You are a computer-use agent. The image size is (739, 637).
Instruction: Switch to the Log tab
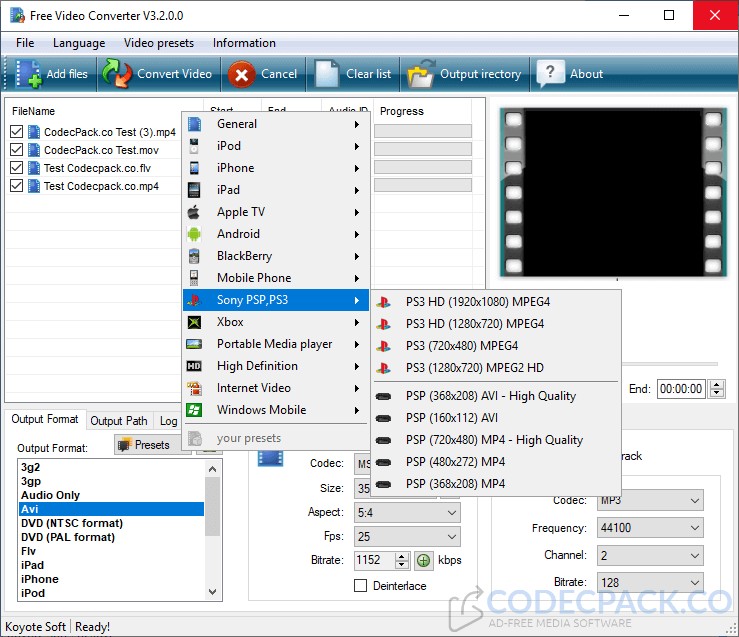(168, 421)
